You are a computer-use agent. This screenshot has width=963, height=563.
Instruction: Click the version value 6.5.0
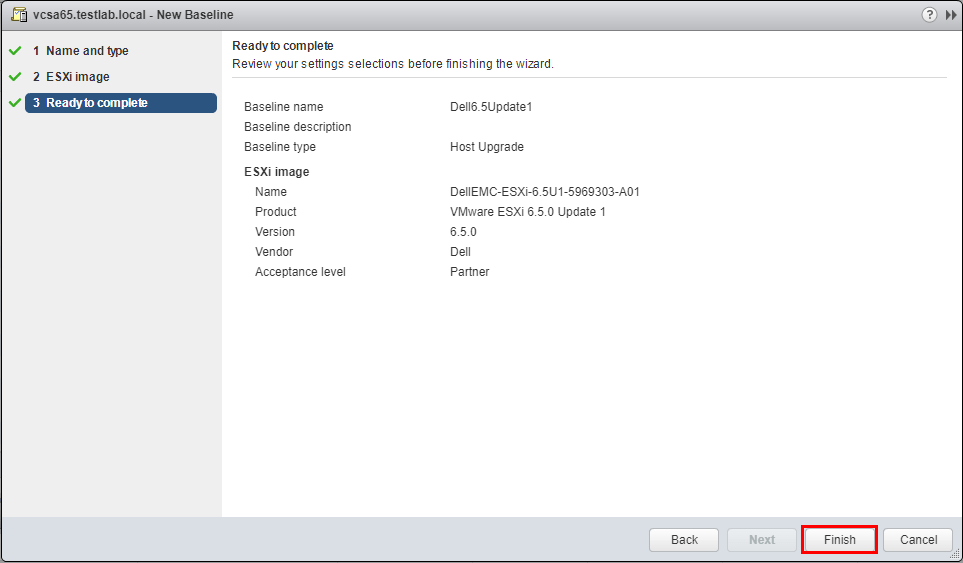point(463,232)
